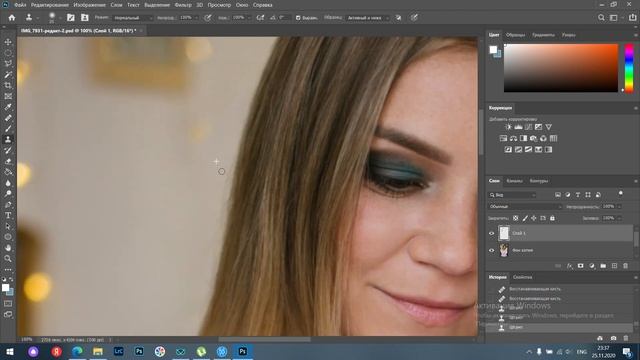Add a Photo Filter adjustment
The image size is (640, 360).
[x=533, y=138]
